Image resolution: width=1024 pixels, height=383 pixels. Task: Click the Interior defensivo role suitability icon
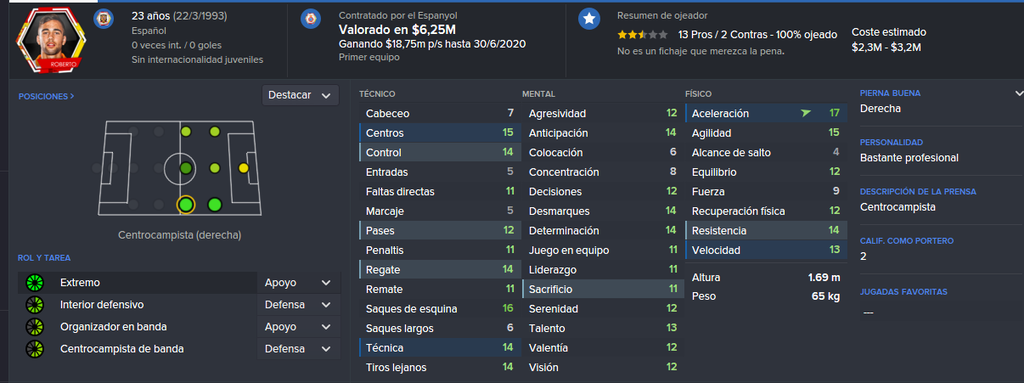pos(34,305)
